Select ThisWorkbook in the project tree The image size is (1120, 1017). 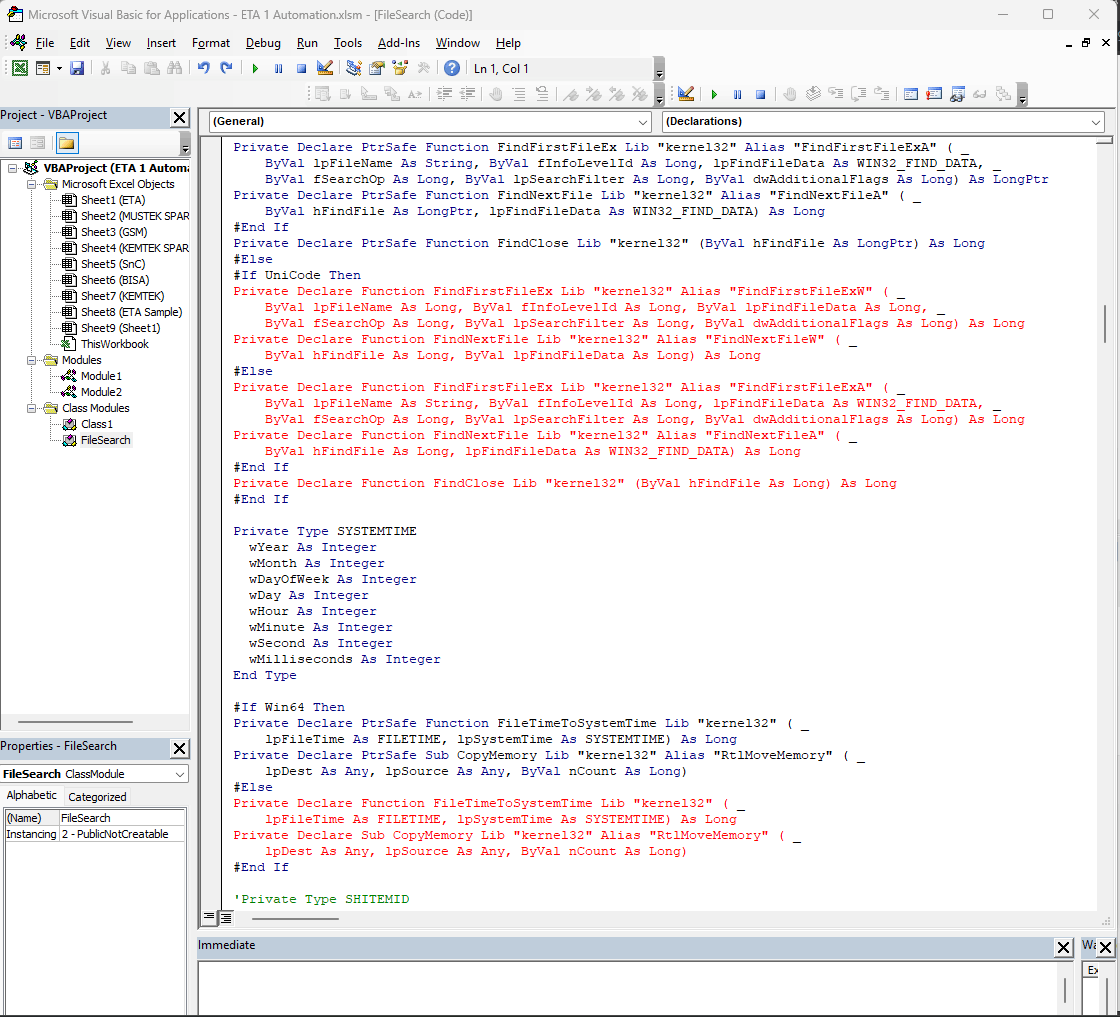coord(115,344)
